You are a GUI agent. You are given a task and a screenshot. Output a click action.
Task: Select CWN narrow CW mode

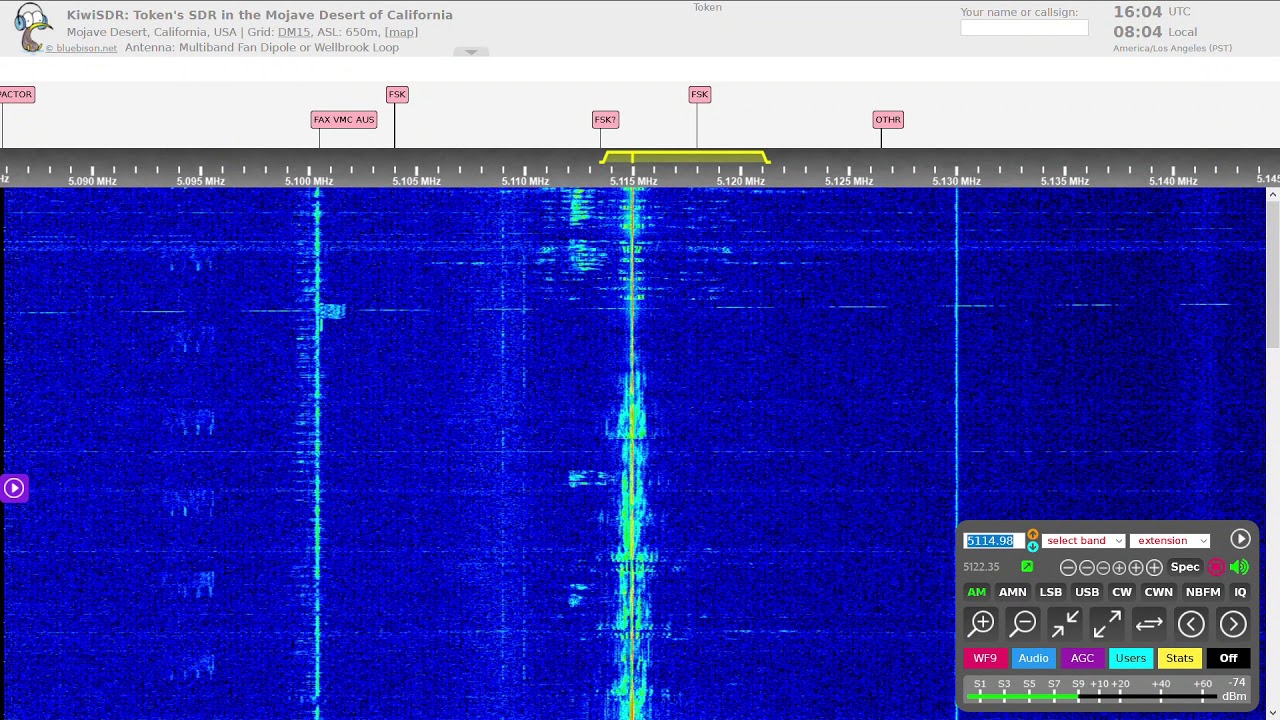[1158, 592]
